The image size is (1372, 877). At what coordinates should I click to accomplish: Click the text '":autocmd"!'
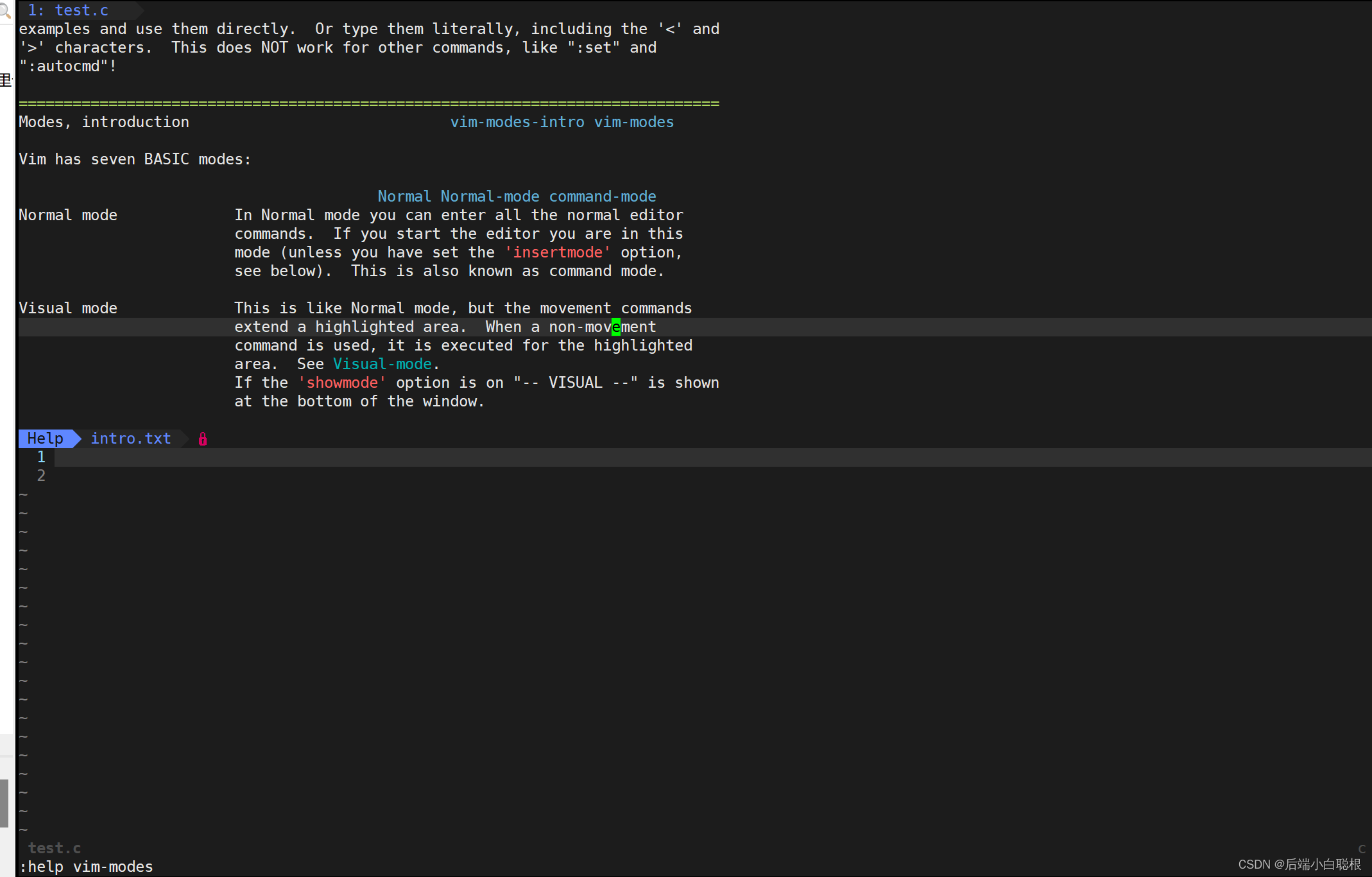[x=68, y=66]
